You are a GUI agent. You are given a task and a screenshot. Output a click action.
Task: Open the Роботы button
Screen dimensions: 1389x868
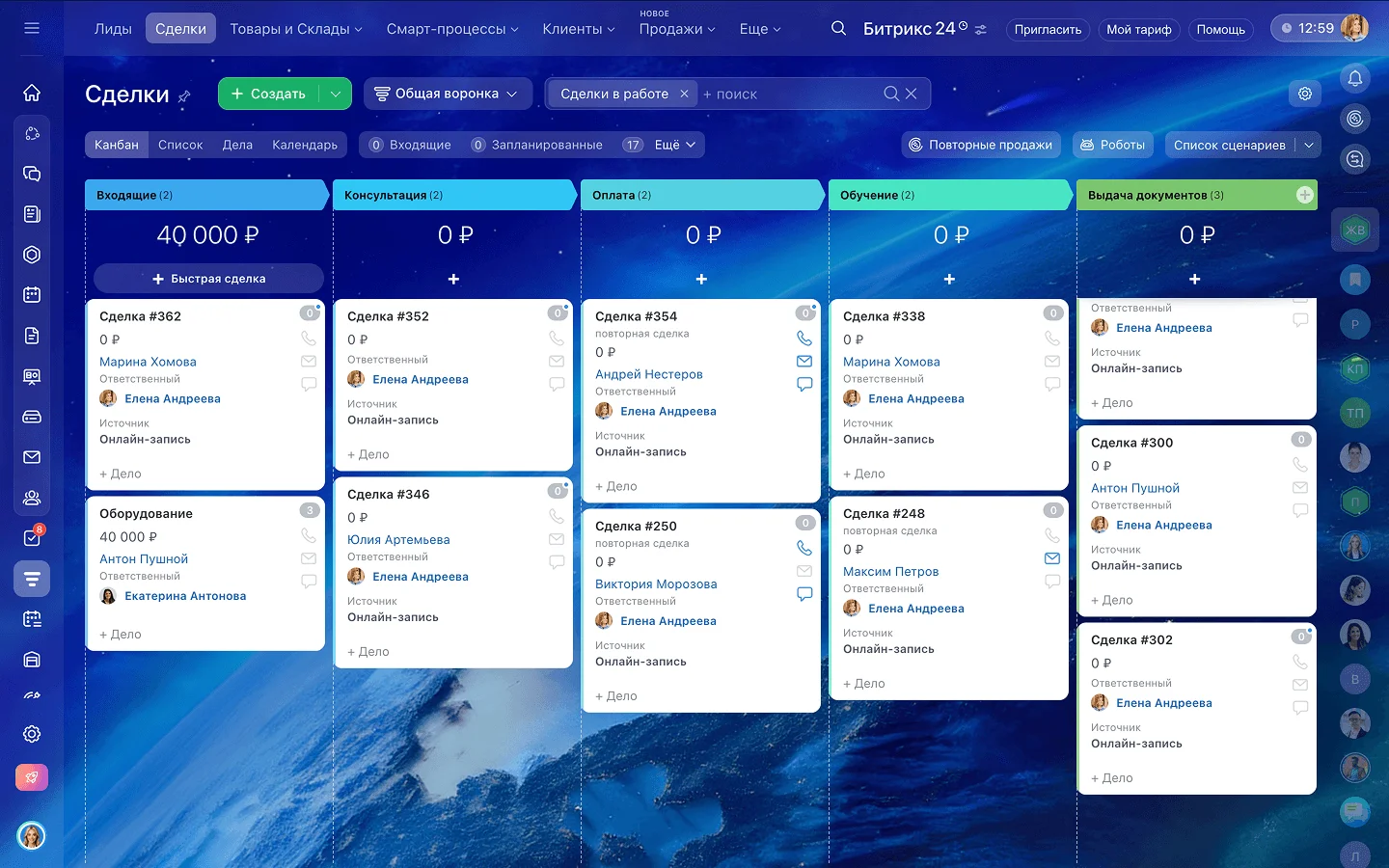point(1112,145)
